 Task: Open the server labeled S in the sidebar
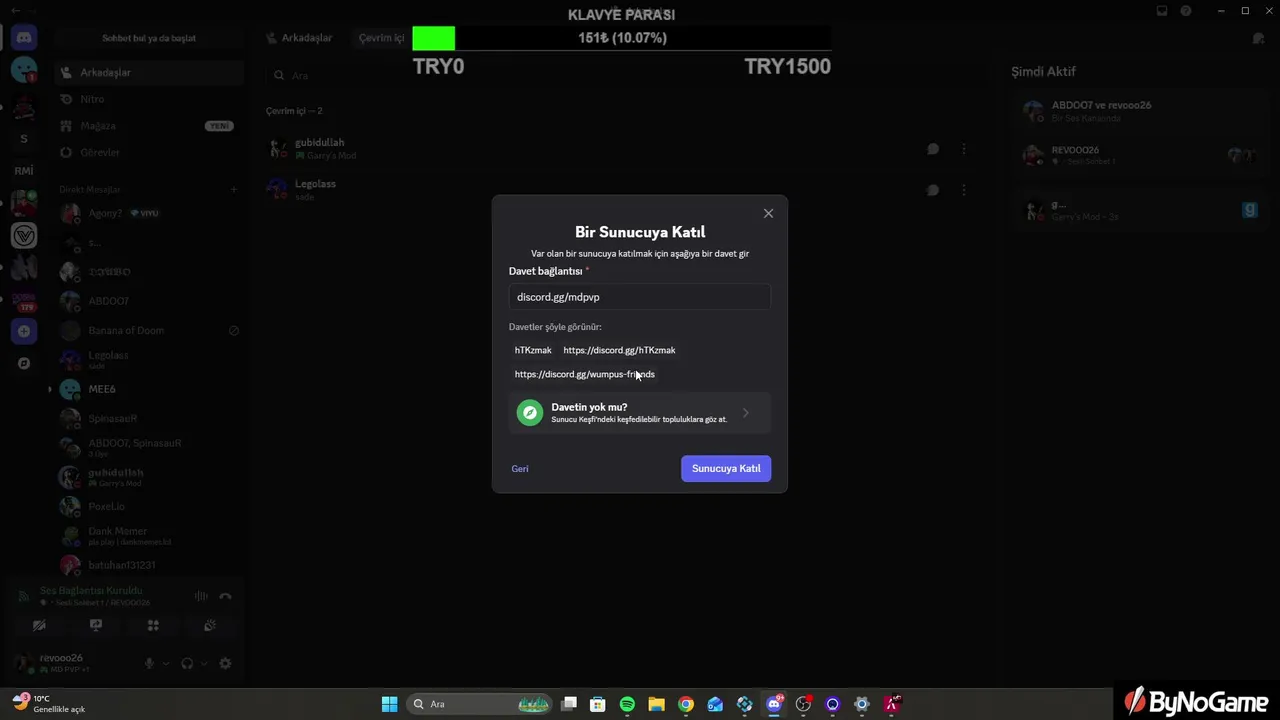(x=24, y=139)
